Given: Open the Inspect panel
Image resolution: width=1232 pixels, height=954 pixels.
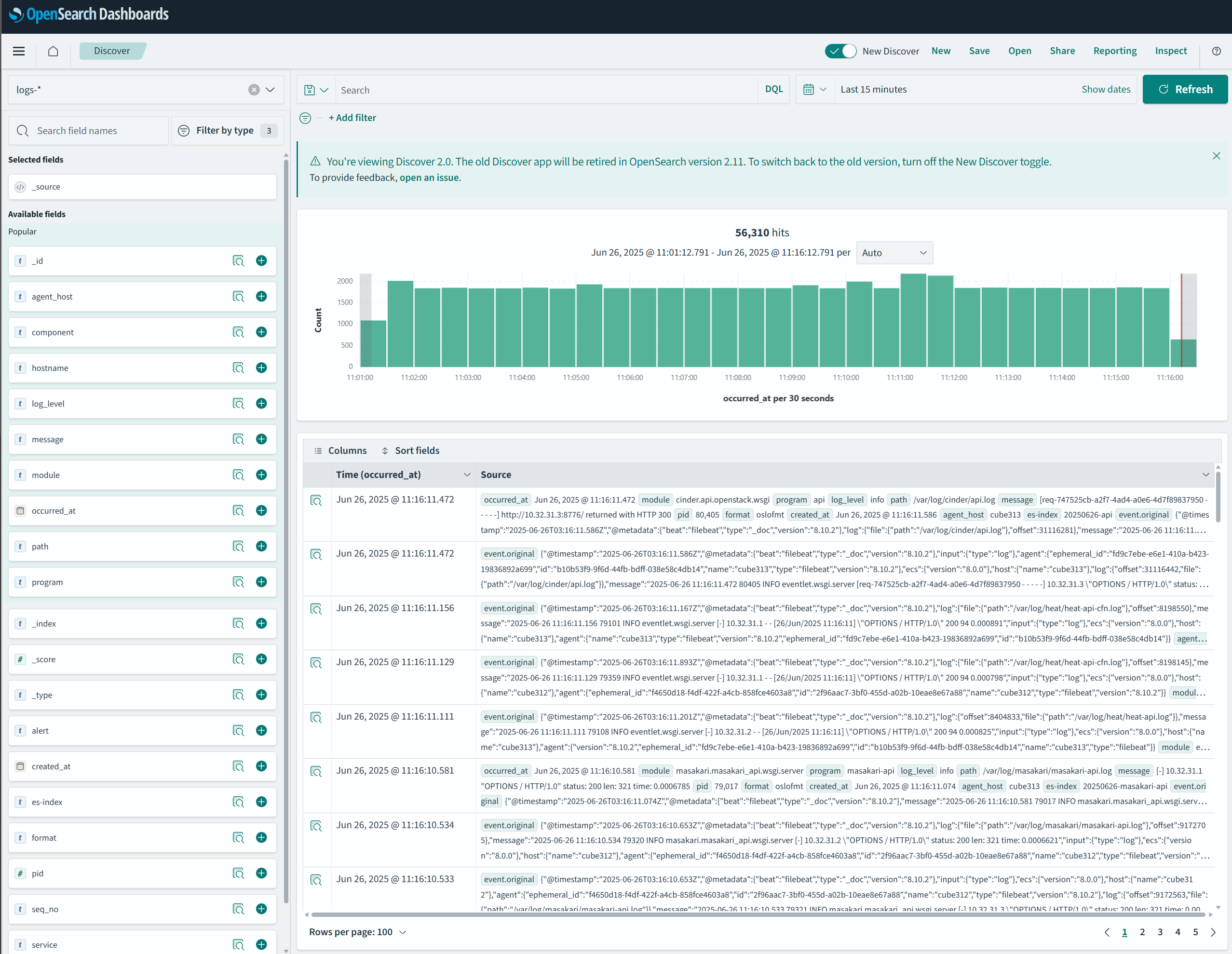Looking at the screenshot, I should 1170,51.
